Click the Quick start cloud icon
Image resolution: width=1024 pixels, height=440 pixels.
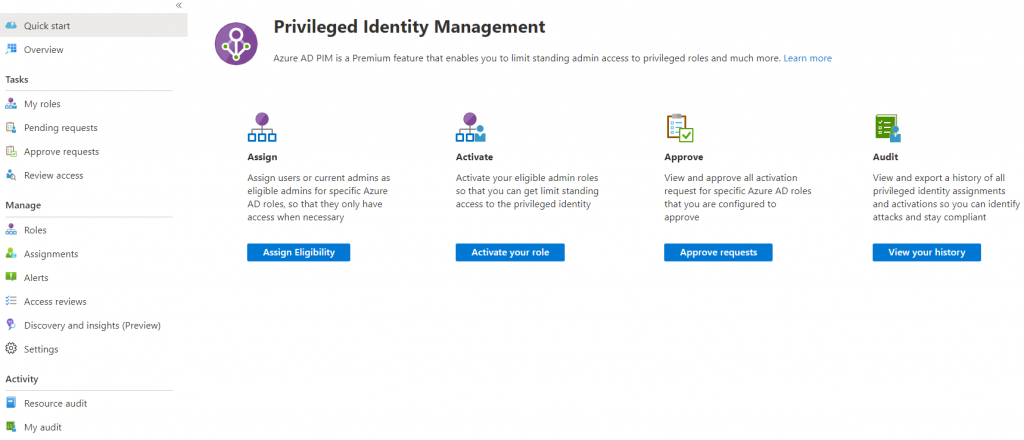(x=10, y=25)
